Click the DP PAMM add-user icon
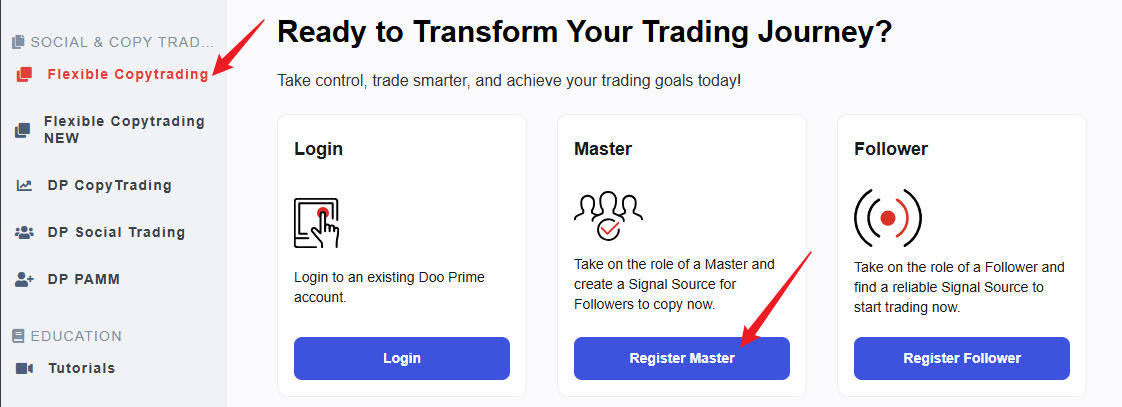Image resolution: width=1122 pixels, height=407 pixels. pos(24,280)
